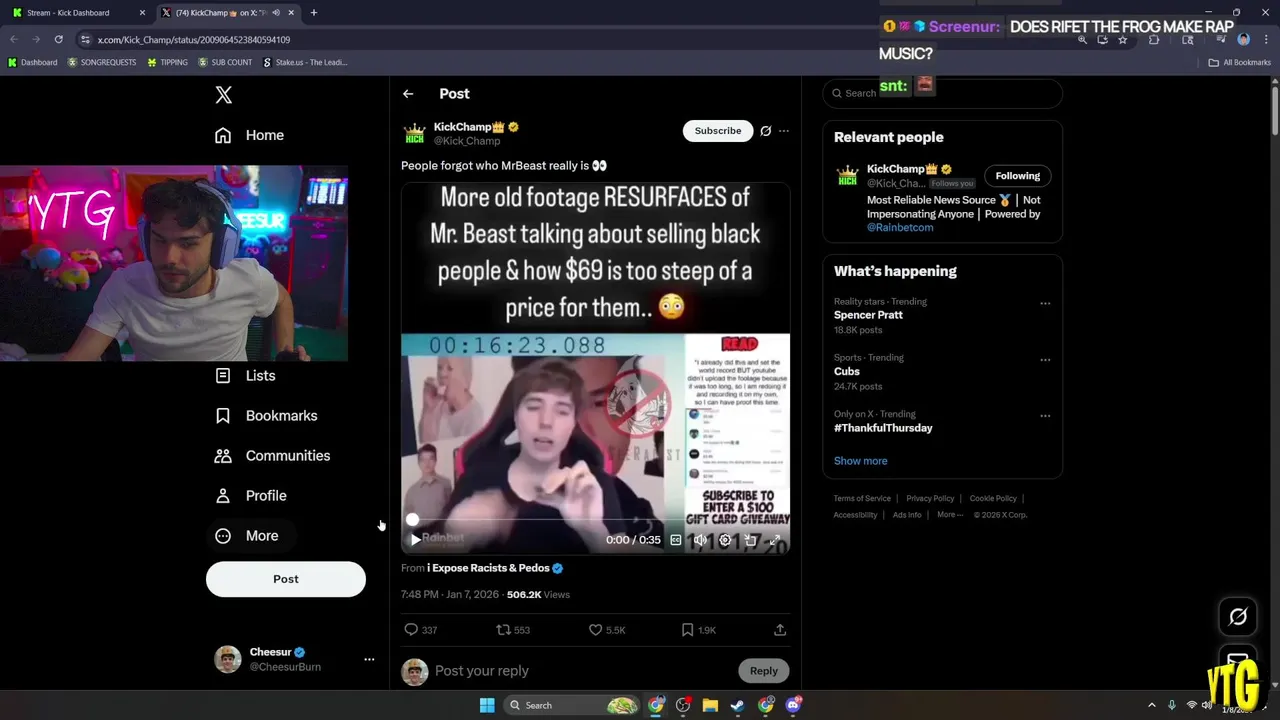Bookmark this page with star icon
This screenshot has height=720, width=1280.
click(x=1122, y=40)
